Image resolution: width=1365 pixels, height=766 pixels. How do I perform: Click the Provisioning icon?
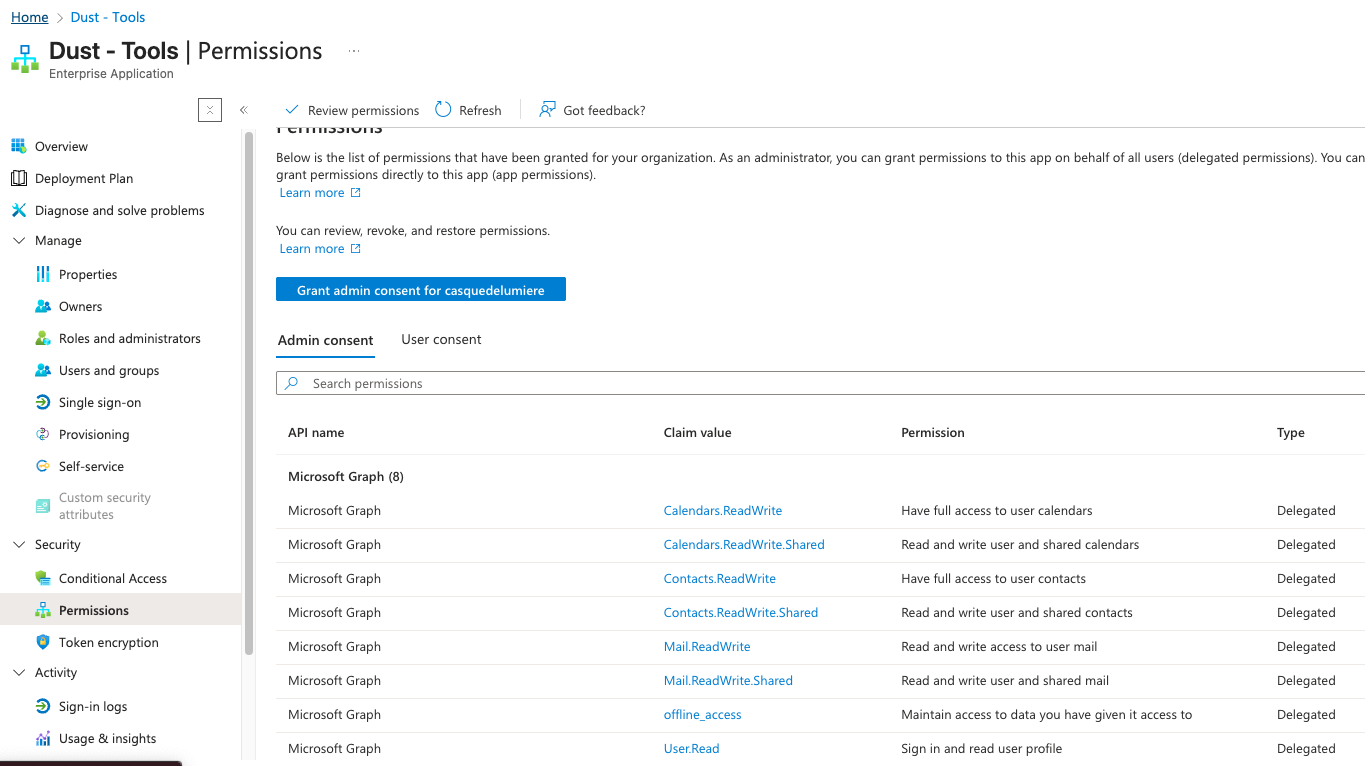click(x=42, y=434)
